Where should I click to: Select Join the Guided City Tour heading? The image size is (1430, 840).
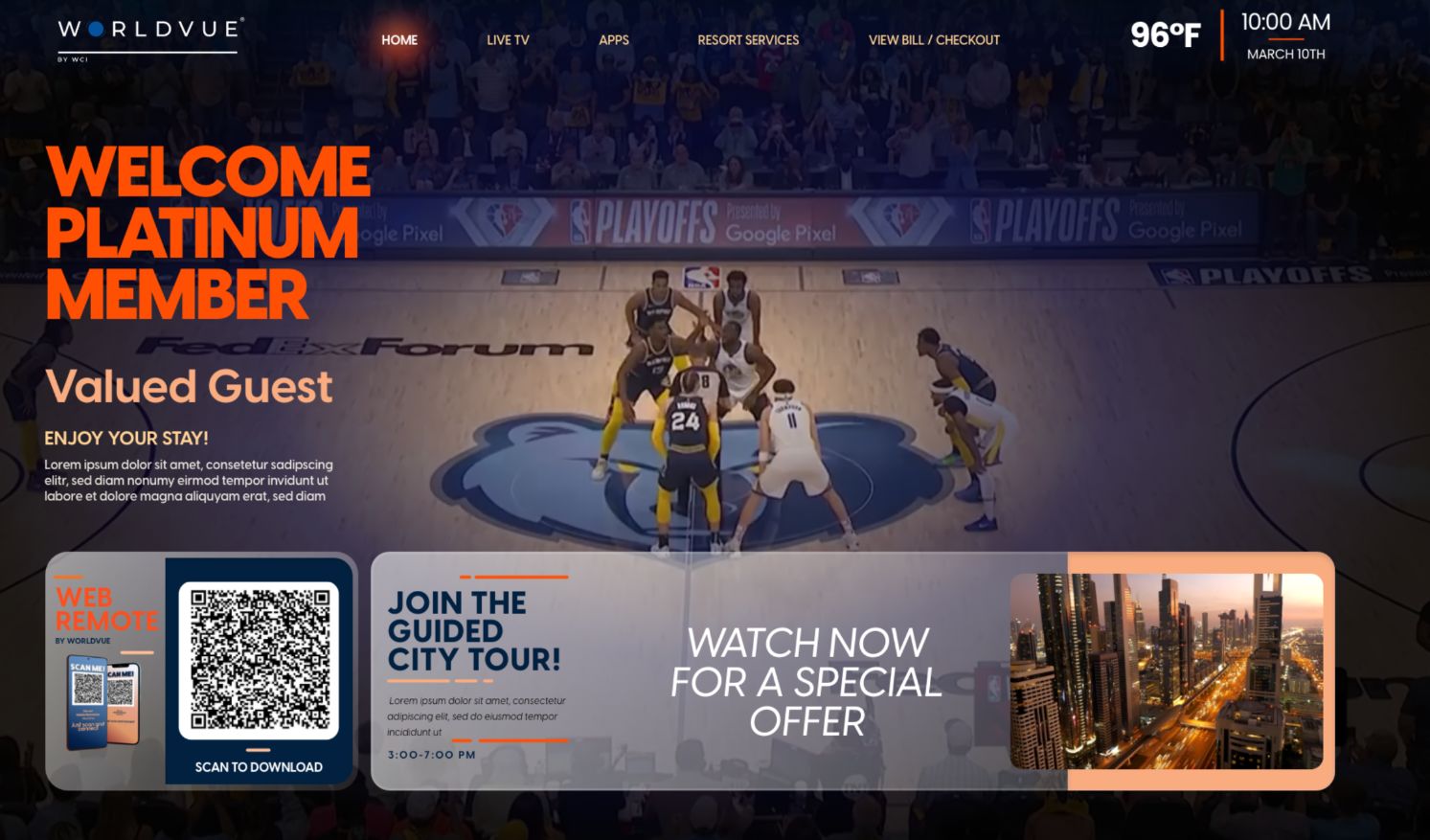(474, 630)
